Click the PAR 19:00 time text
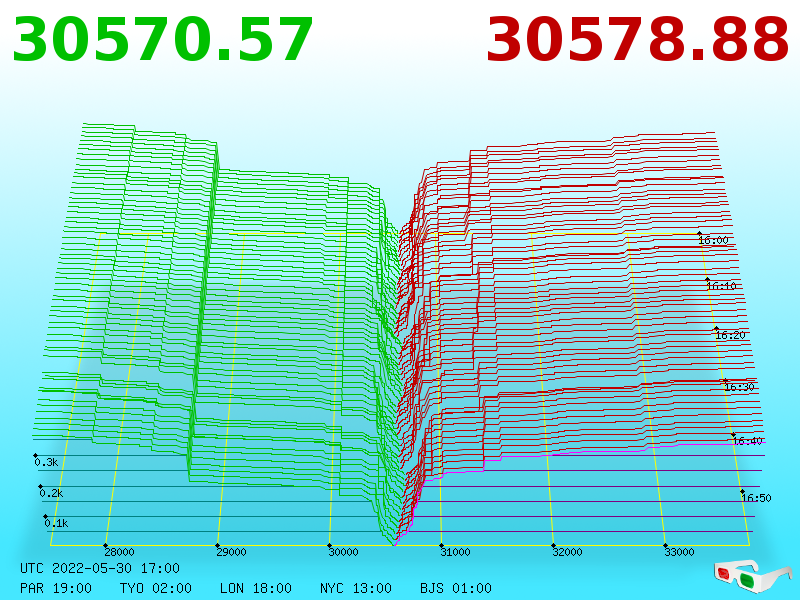This screenshot has height=600, width=800. click(56, 588)
